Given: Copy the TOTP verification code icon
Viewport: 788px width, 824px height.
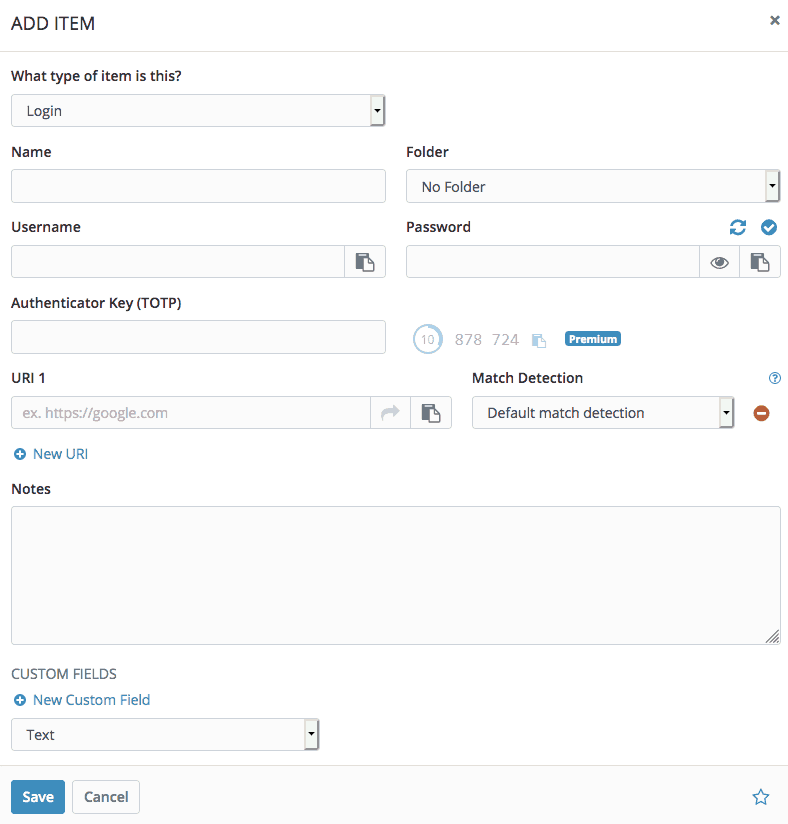Looking at the screenshot, I should (x=539, y=340).
